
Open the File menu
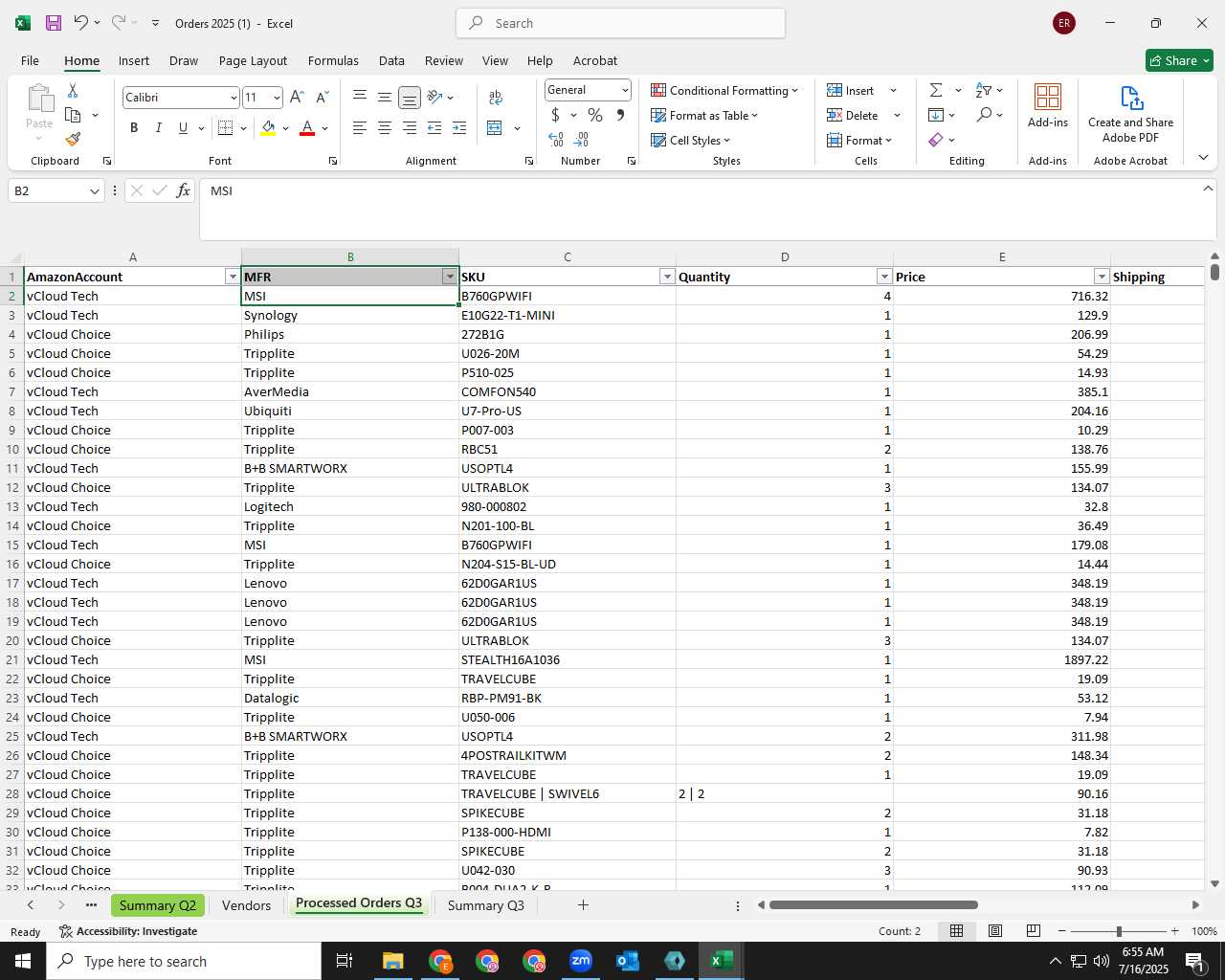point(30,60)
